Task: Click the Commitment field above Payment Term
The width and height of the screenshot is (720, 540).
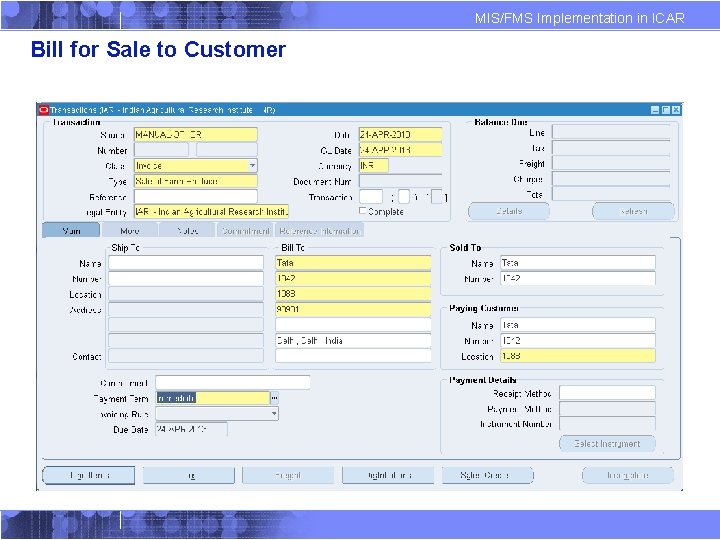Action: tap(233, 382)
